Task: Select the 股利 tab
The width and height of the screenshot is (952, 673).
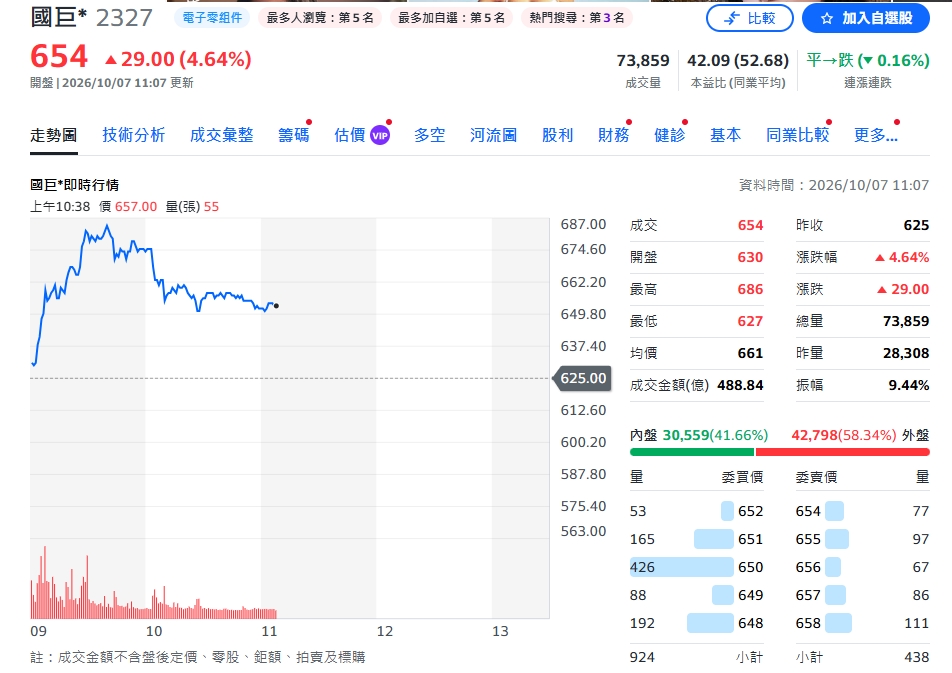Action: tap(557, 135)
